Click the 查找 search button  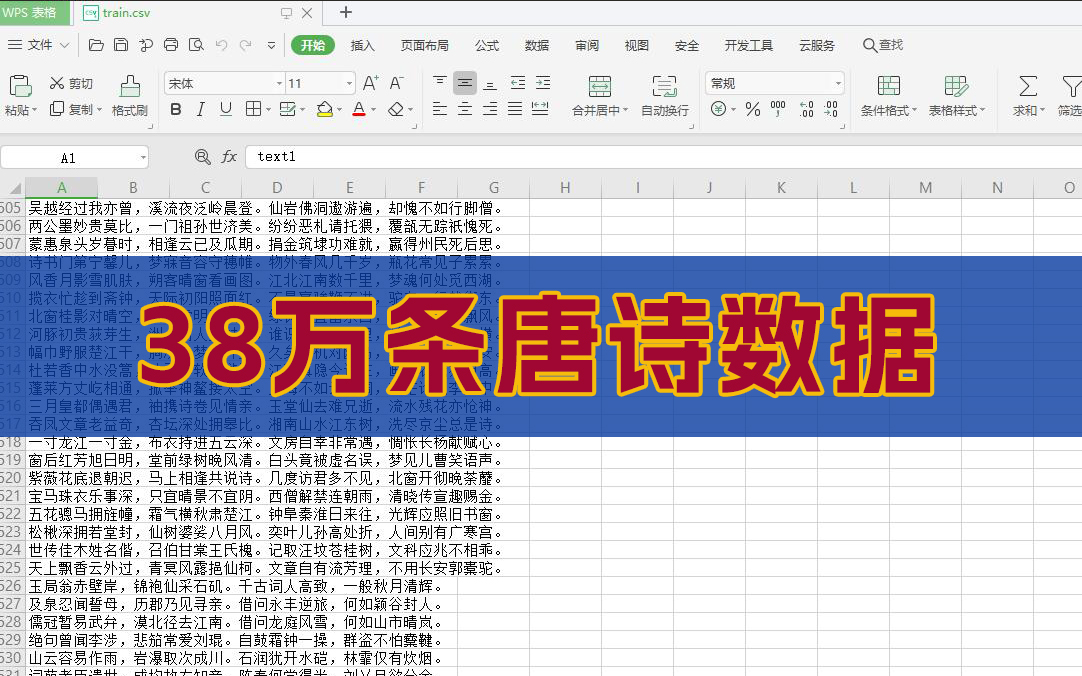[883, 45]
